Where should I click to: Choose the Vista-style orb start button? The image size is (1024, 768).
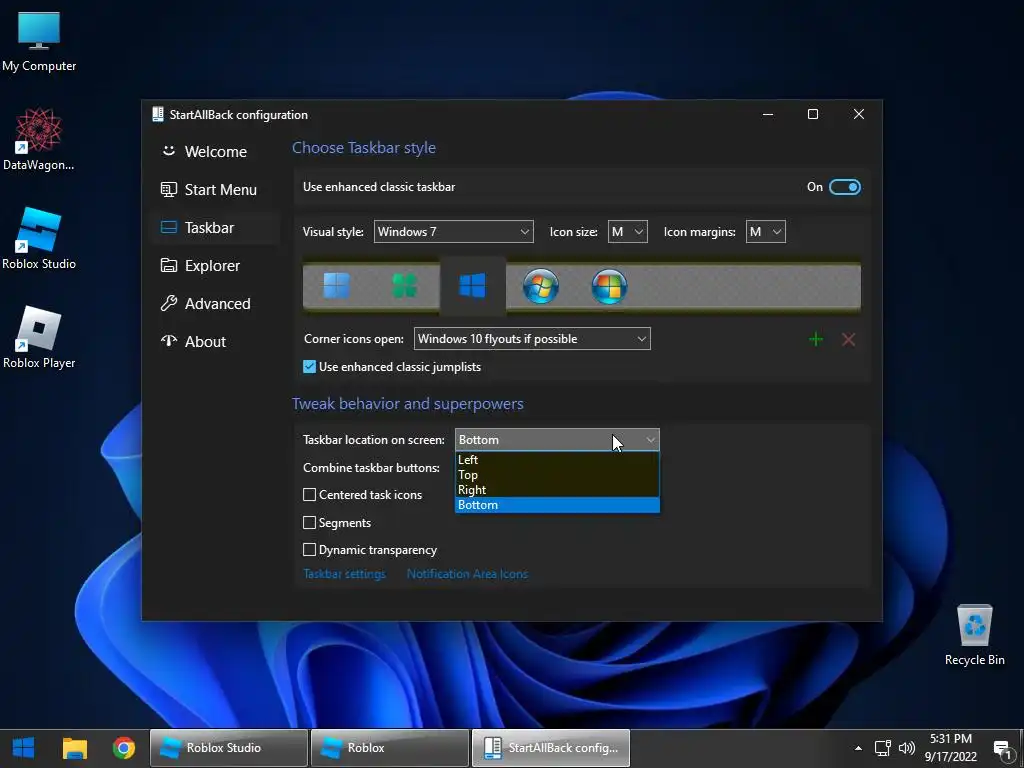pos(609,286)
